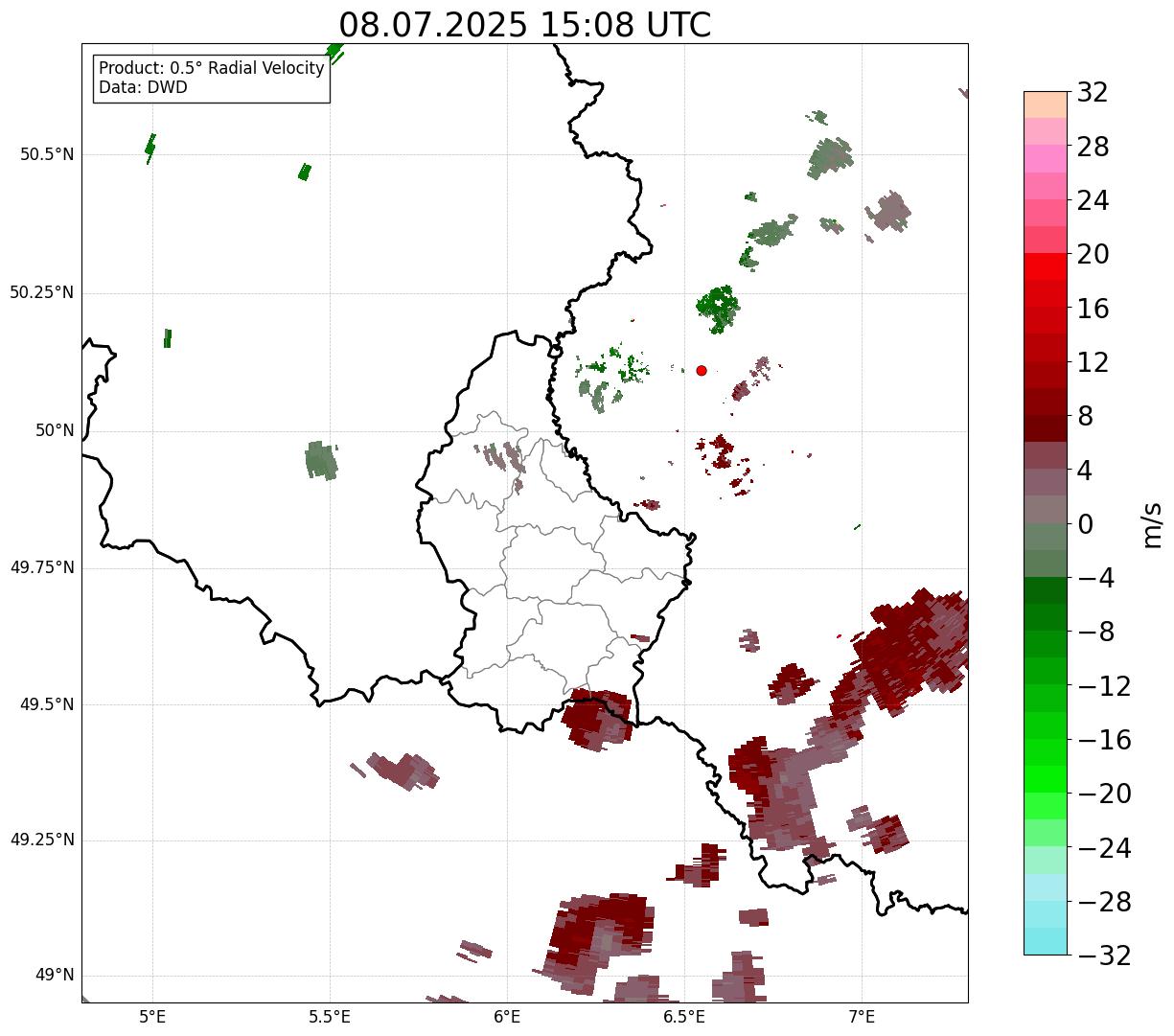Click the colorbar value 24
Screen dimensions: 1174x1036
1093,200
